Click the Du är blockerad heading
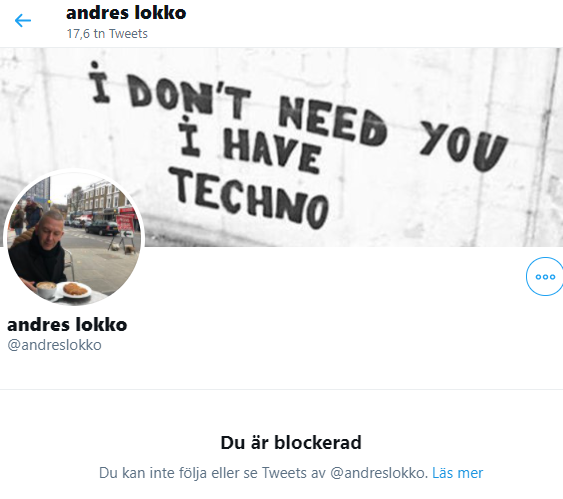 pos(291,442)
